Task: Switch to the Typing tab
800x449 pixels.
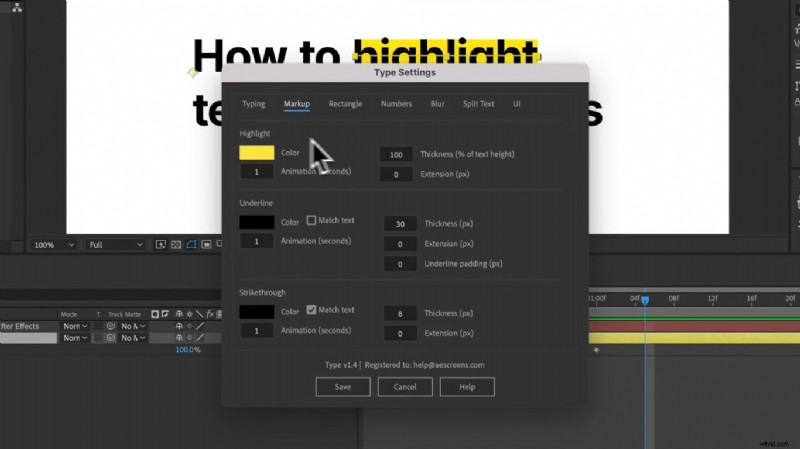Action: (254, 104)
